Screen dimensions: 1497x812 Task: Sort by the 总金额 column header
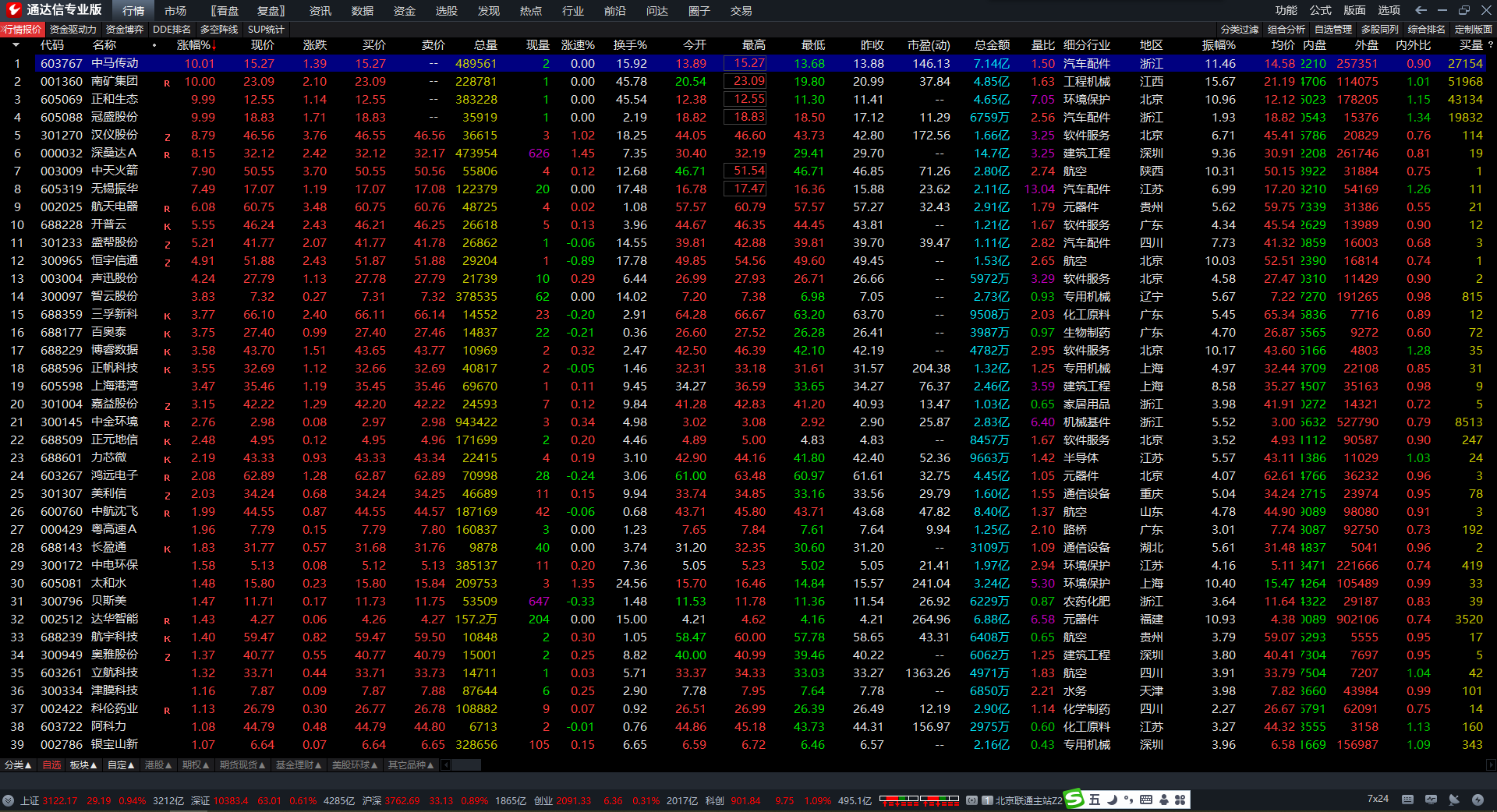[992, 45]
